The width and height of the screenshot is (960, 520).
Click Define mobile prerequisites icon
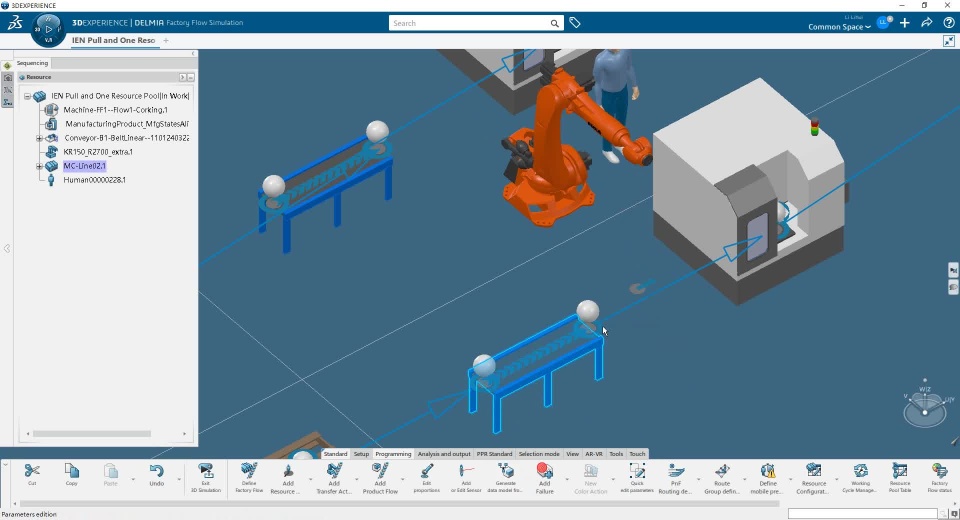(x=768, y=470)
